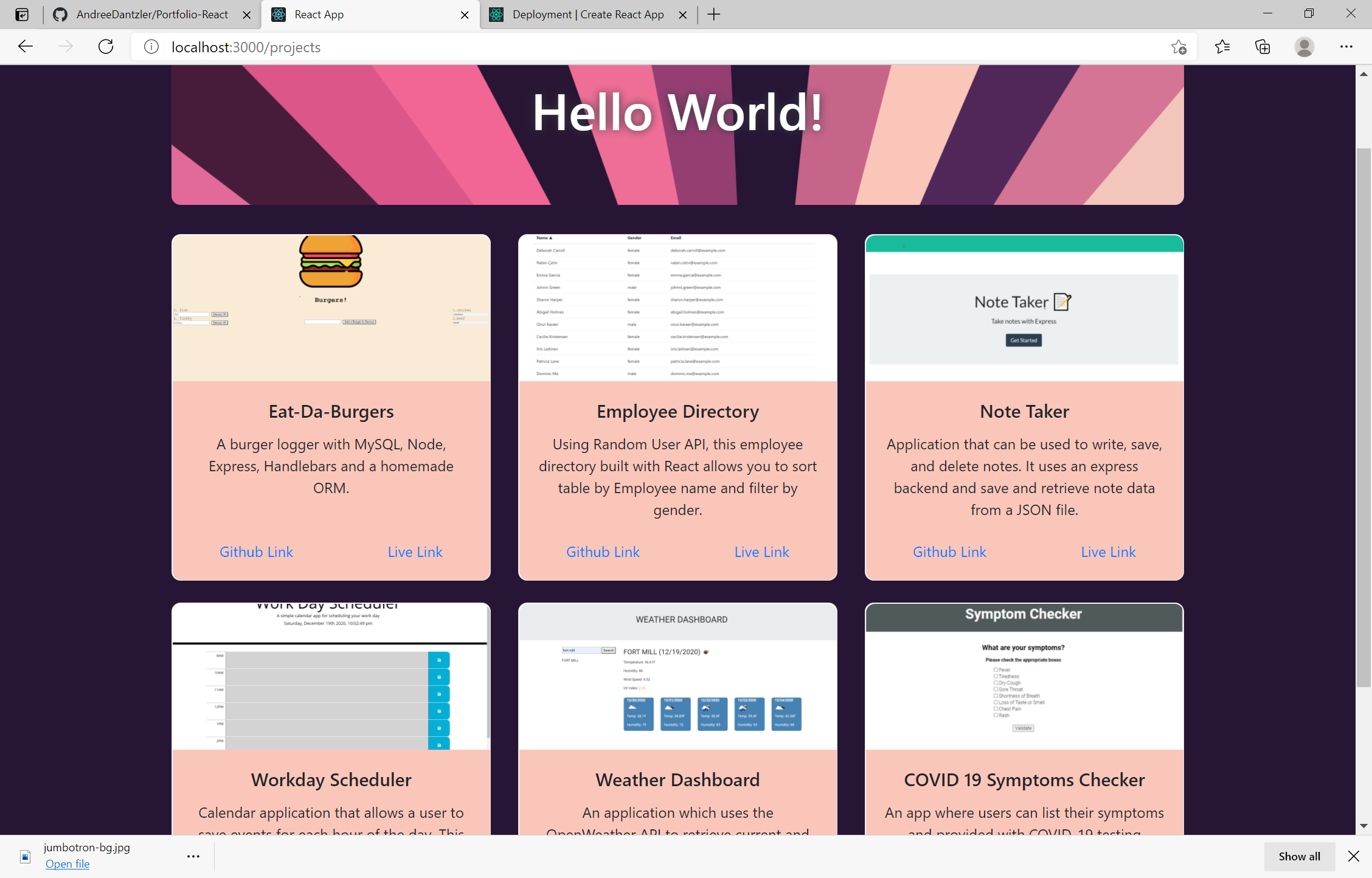Image resolution: width=1372 pixels, height=878 pixels.
Task: Click the site information icon in the address bar
Action: tap(150, 46)
